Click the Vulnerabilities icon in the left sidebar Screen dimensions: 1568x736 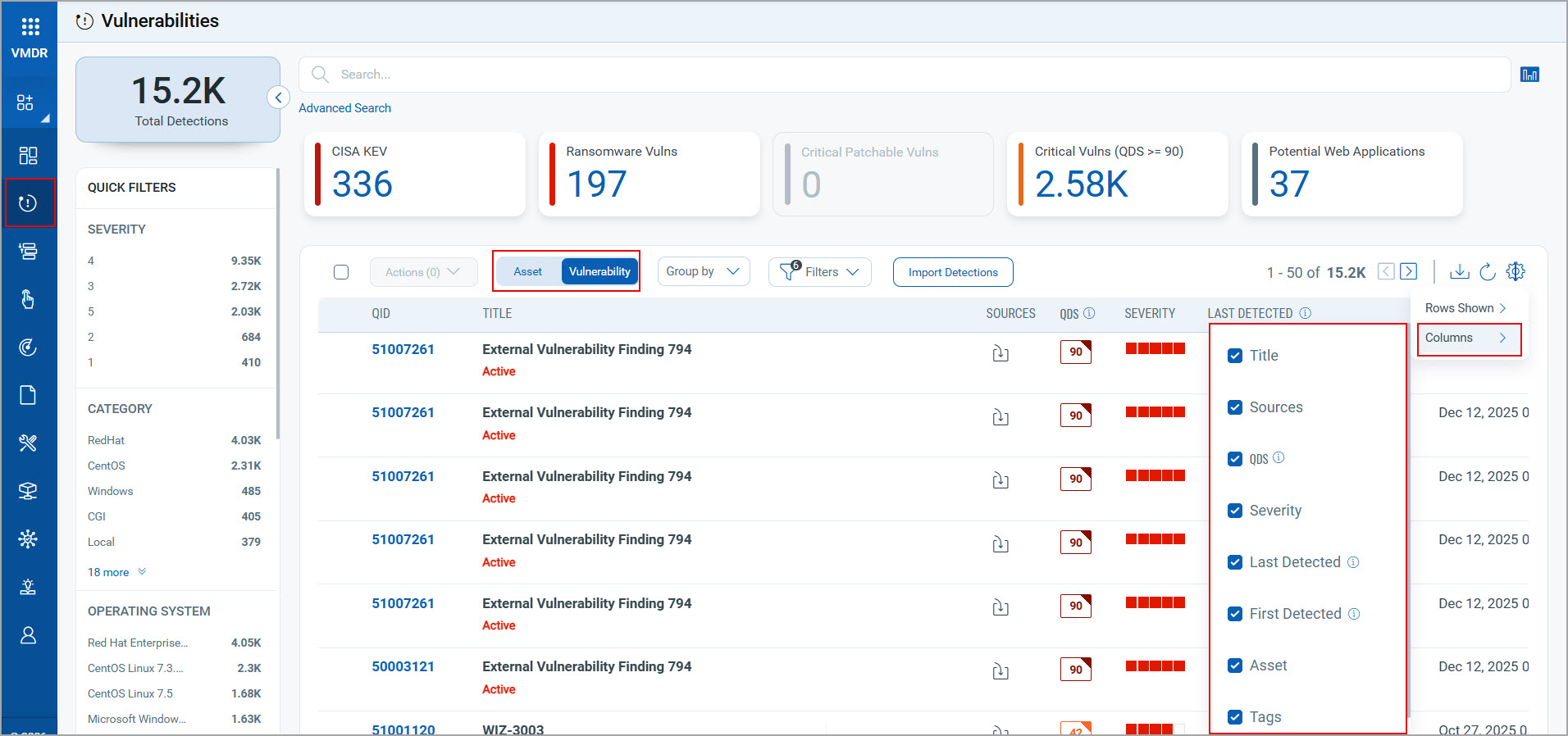click(x=29, y=203)
